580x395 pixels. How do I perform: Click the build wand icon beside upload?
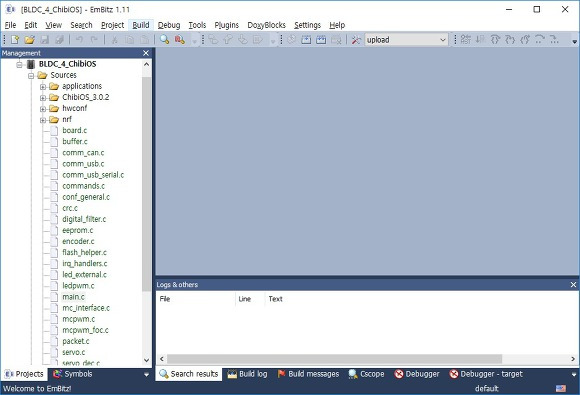(x=356, y=40)
